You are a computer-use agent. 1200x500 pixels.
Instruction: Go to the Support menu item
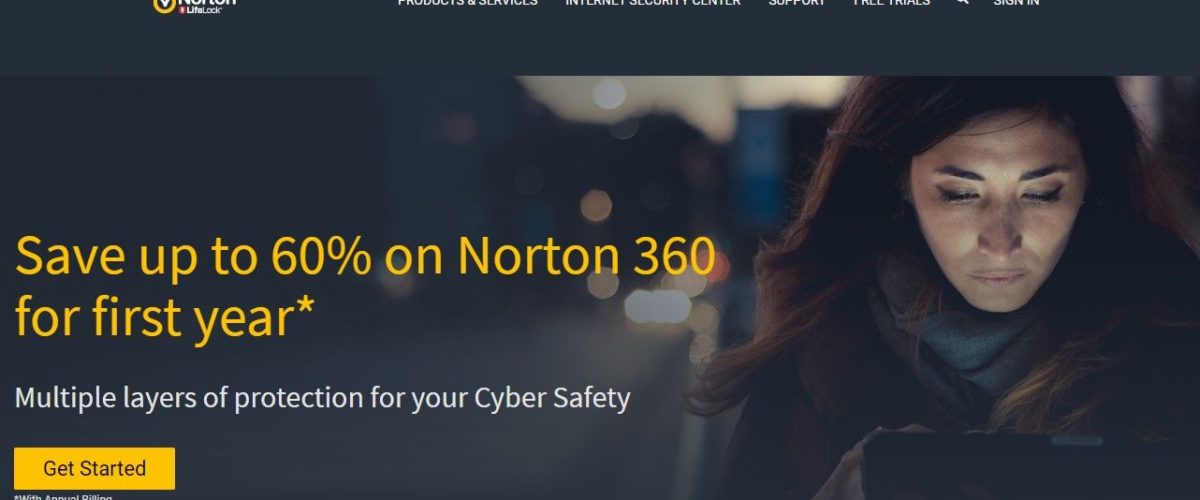(797, 3)
